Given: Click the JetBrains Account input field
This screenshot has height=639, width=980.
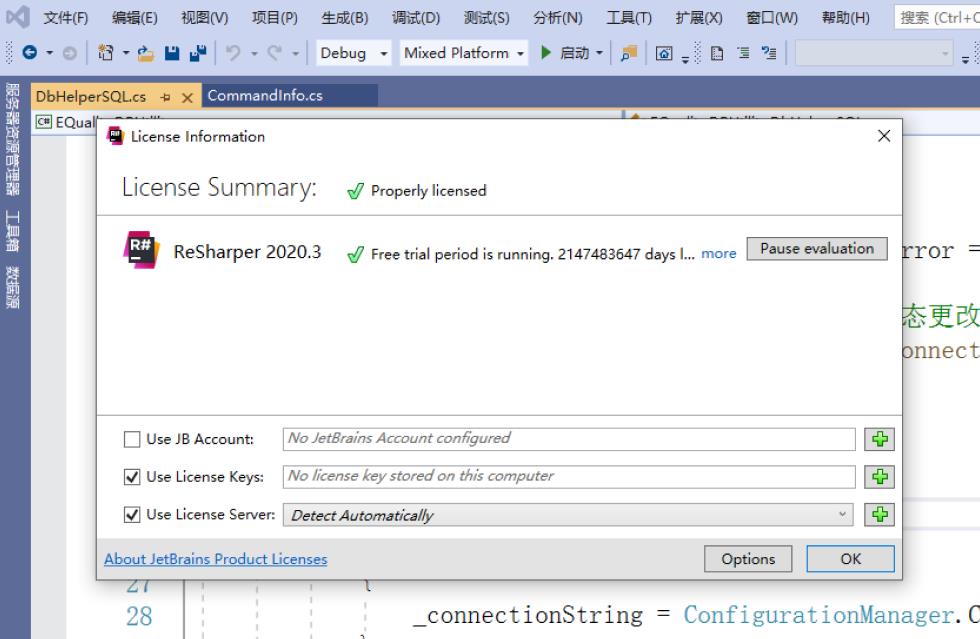Looking at the screenshot, I should (x=569, y=439).
